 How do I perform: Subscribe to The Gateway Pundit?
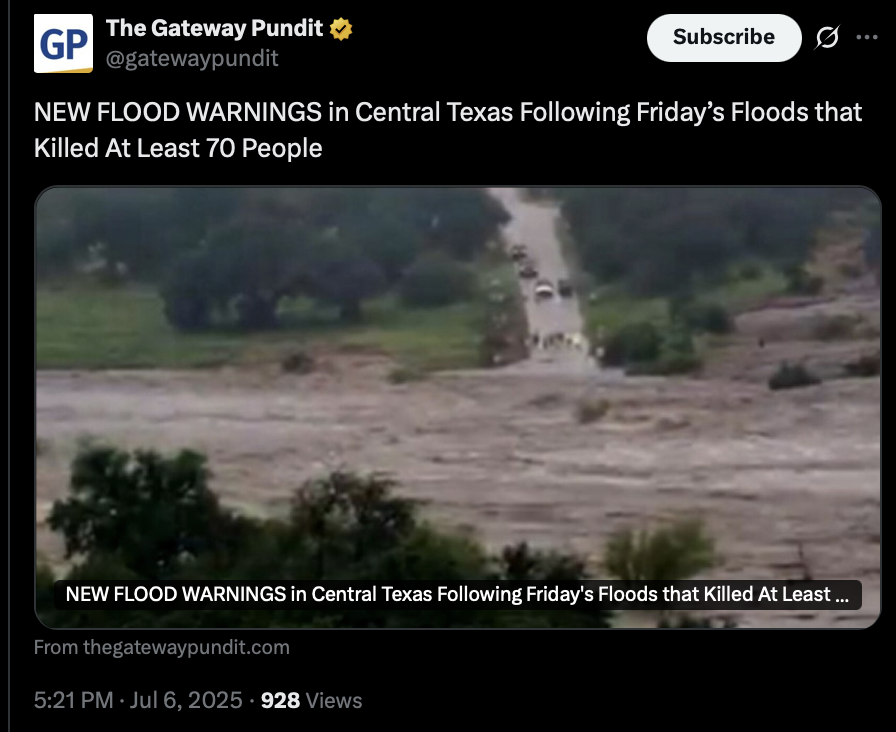(x=724, y=38)
